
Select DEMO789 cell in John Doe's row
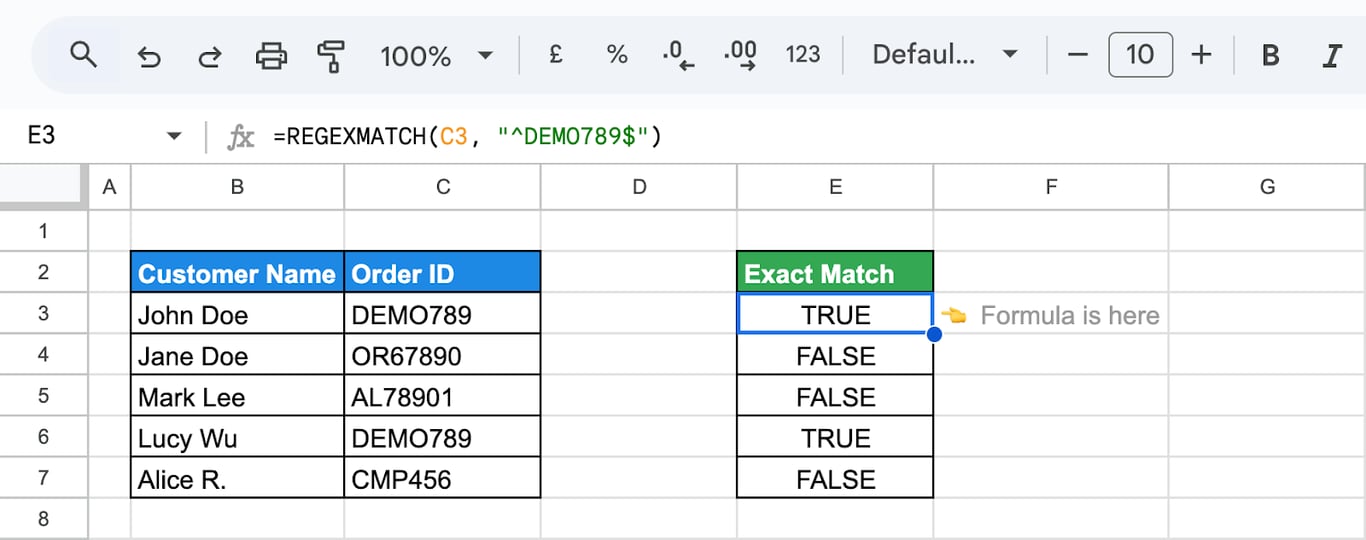point(443,314)
